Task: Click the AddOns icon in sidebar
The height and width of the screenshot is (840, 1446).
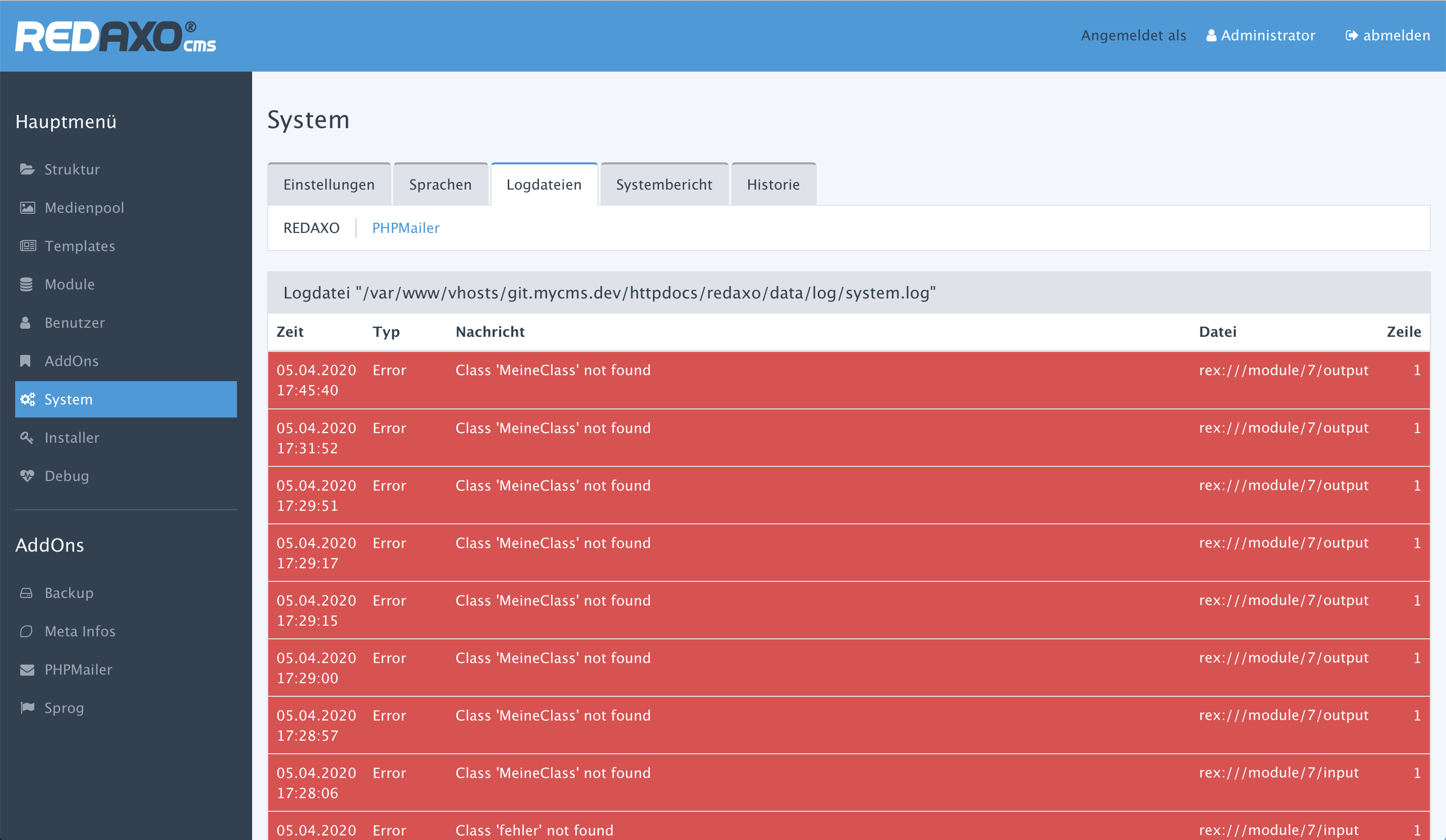Action: [28, 360]
